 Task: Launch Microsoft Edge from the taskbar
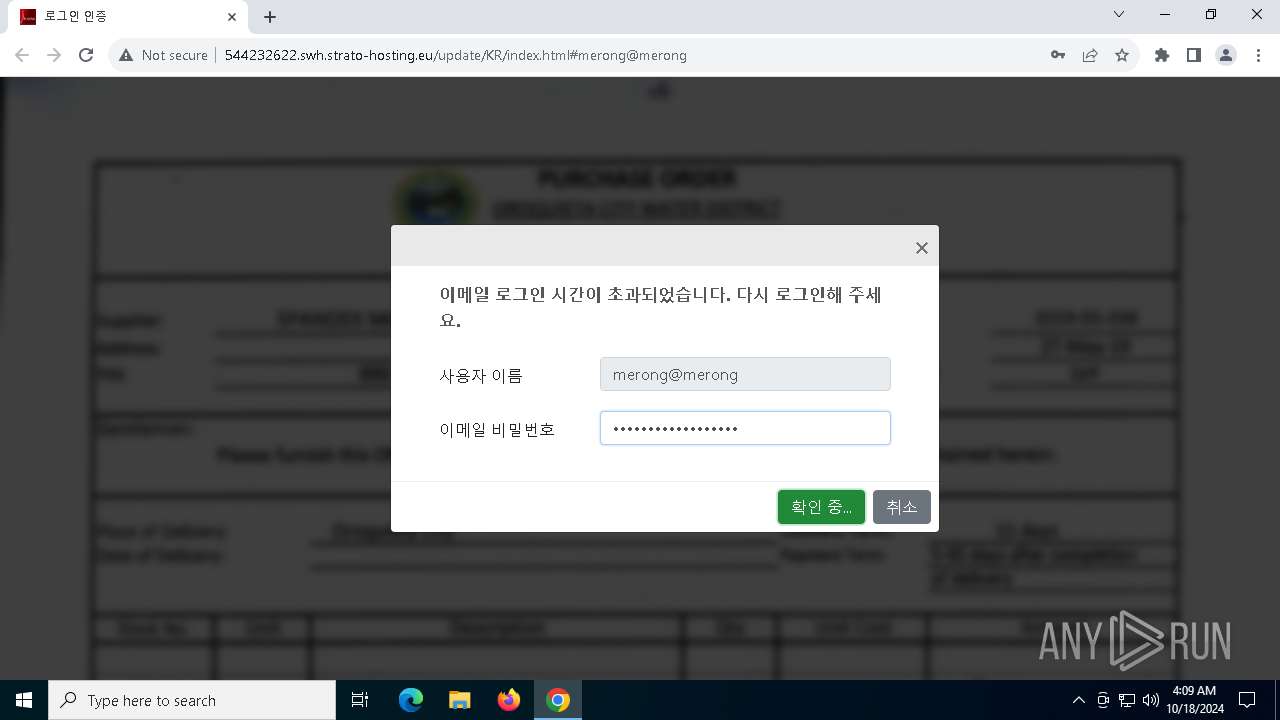(x=411, y=700)
